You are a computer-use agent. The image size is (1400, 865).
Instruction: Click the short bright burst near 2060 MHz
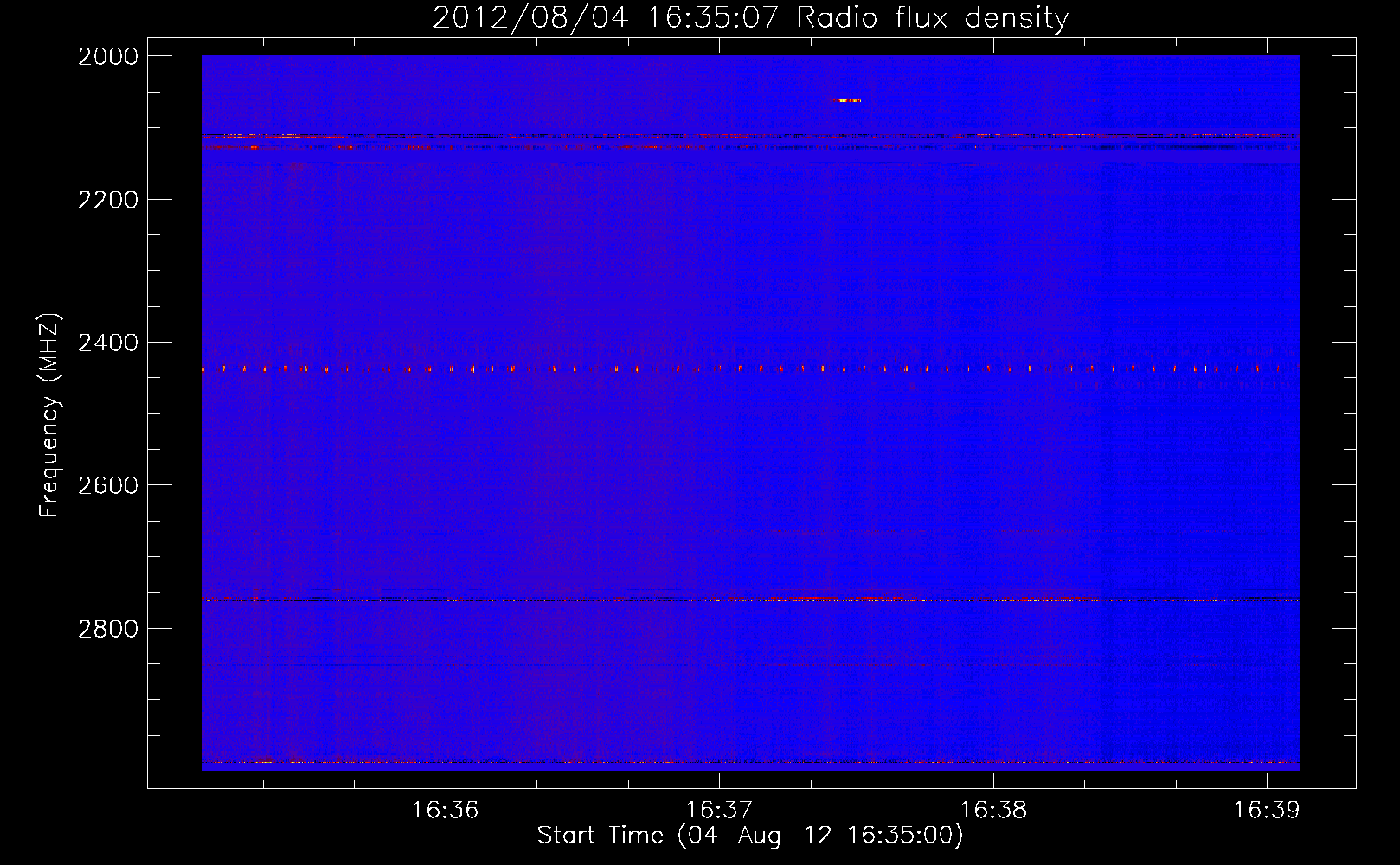click(x=848, y=101)
